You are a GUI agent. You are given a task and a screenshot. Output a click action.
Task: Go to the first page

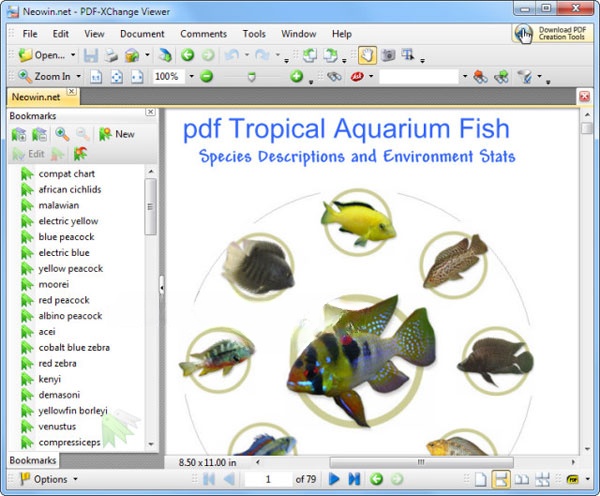pos(209,479)
